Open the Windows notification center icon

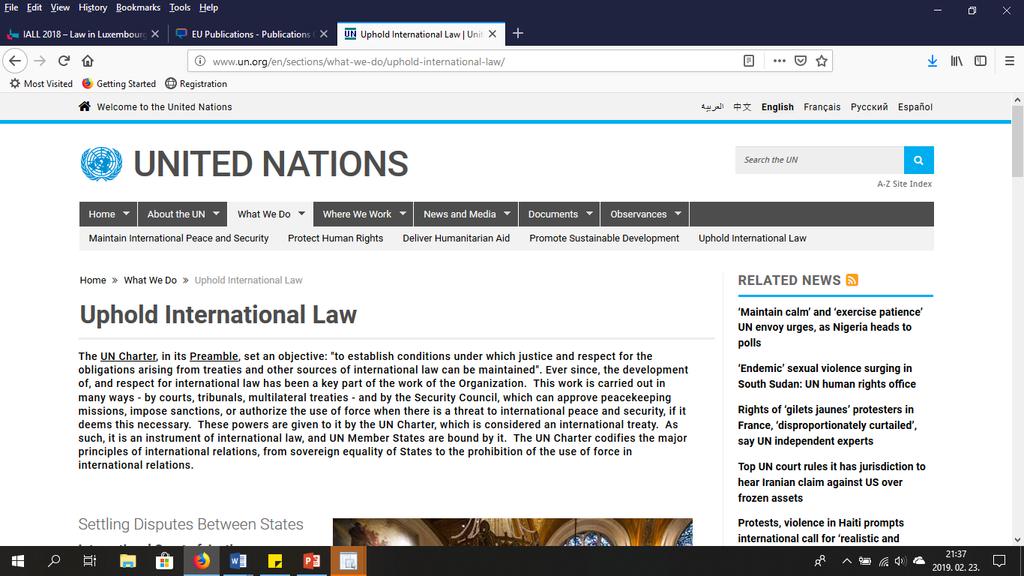(999, 561)
